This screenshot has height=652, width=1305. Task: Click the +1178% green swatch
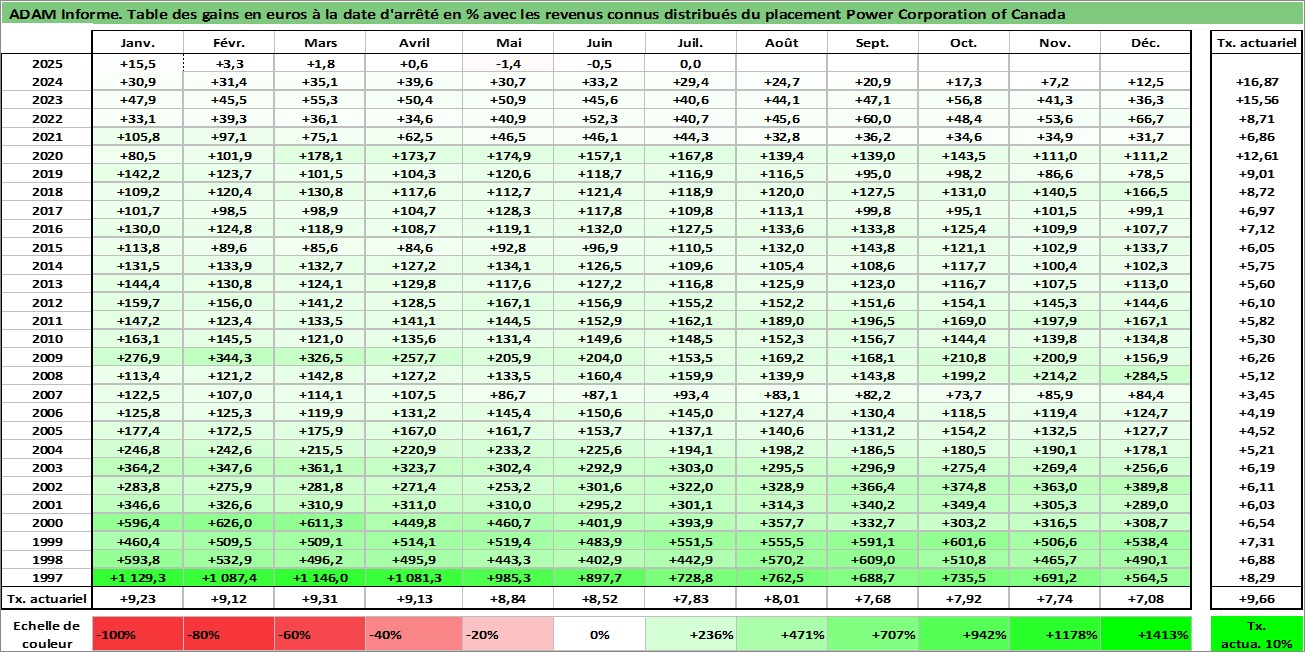click(x=1055, y=634)
